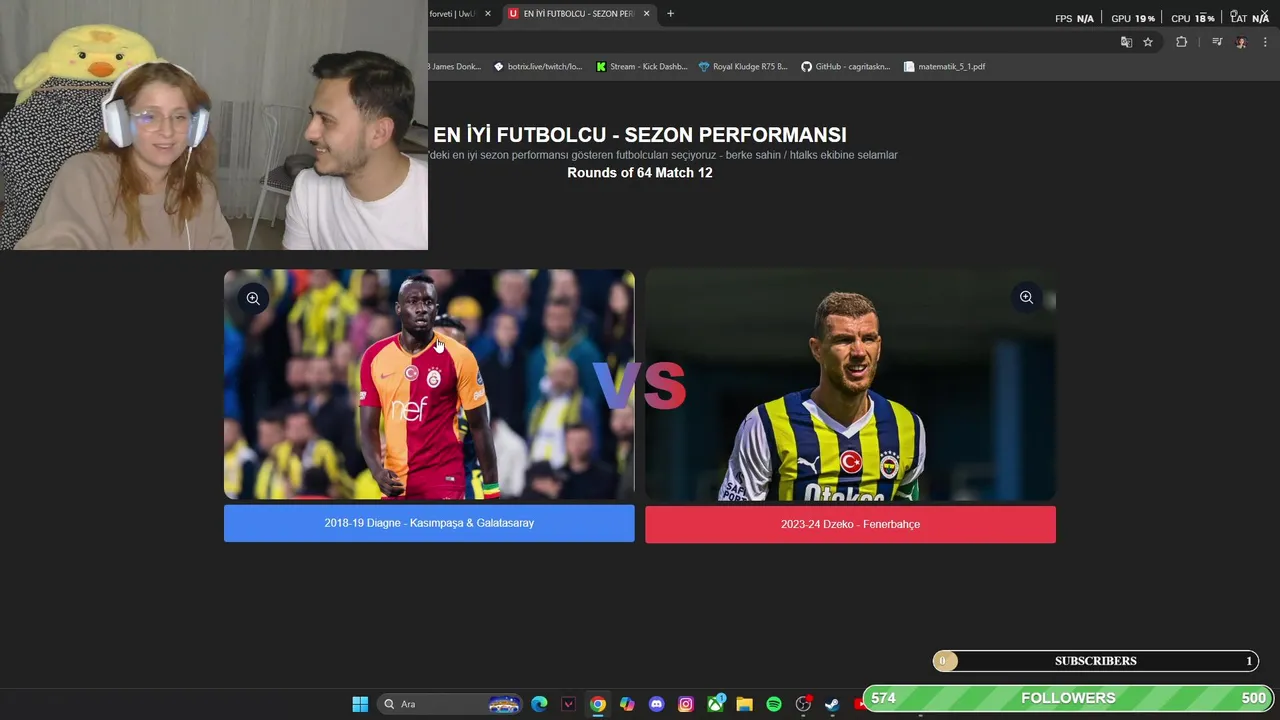Select the Diagne player image
The height and width of the screenshot is (720, 1280).
(x=429, y=384)
